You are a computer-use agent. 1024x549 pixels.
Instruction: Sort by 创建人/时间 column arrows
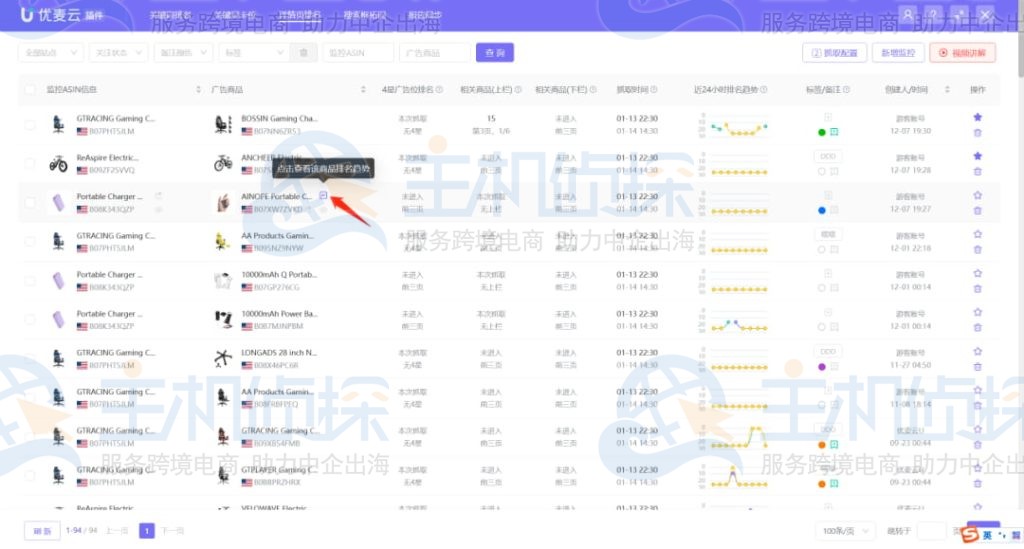tap(946, 89)
